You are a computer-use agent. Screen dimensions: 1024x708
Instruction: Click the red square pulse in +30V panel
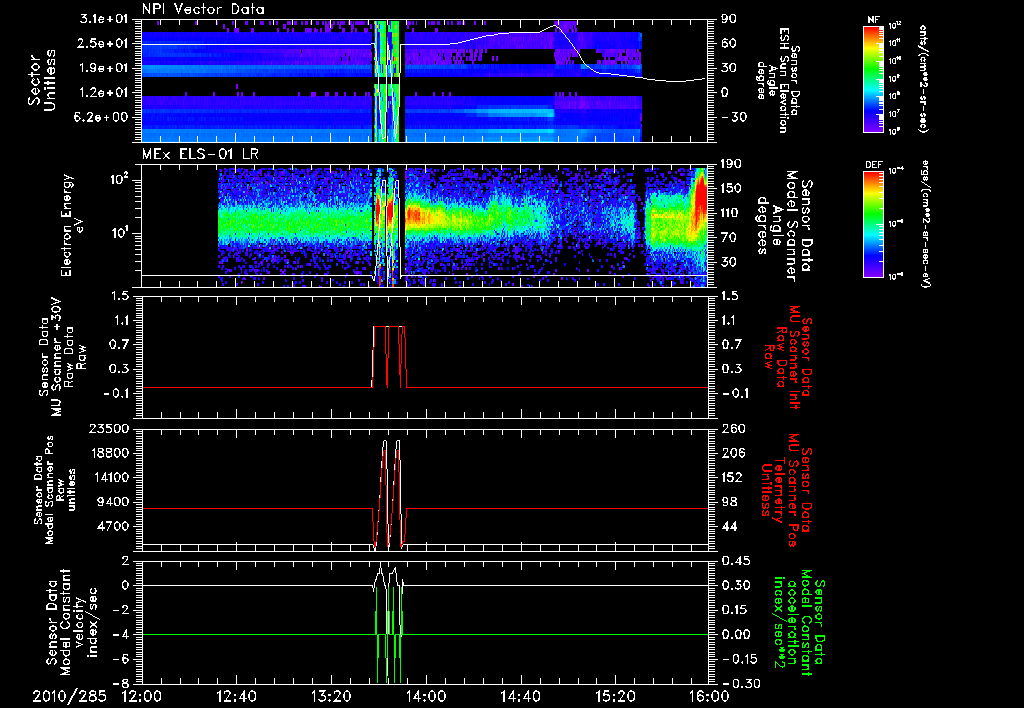[389, 357]
